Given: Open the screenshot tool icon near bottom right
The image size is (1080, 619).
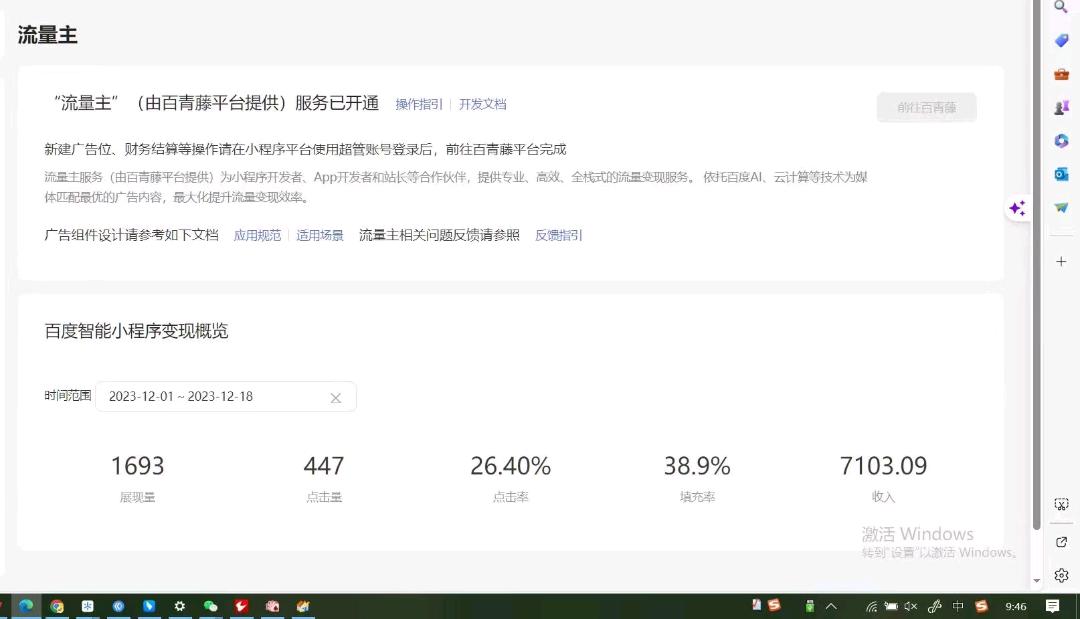Looking at the screenshot, I should [x=1061, y=504].
